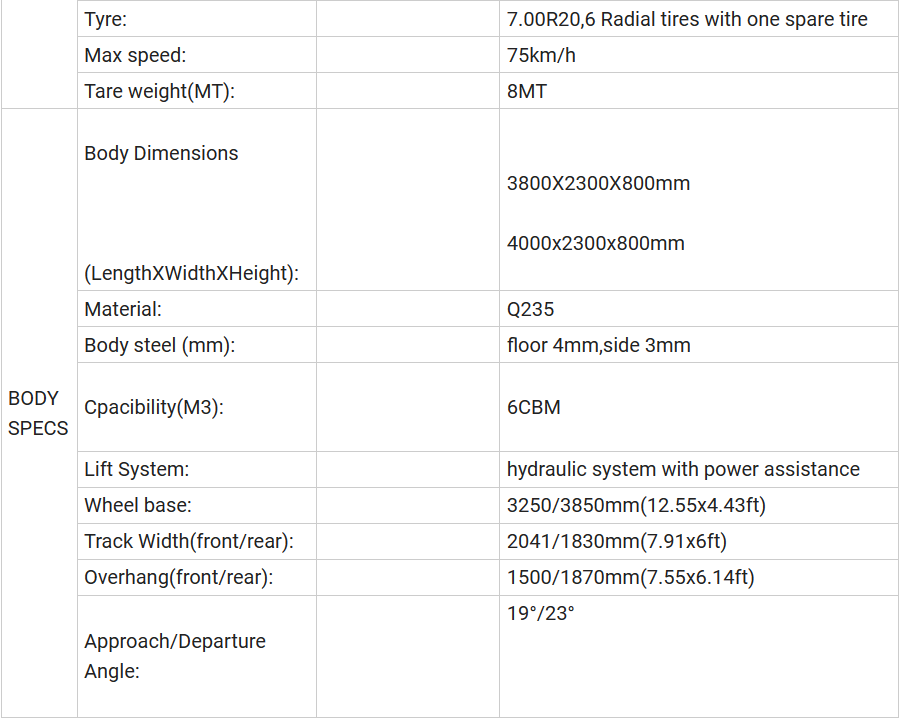
Task: Click the "Max speed:" label
Action: (135, 56)
